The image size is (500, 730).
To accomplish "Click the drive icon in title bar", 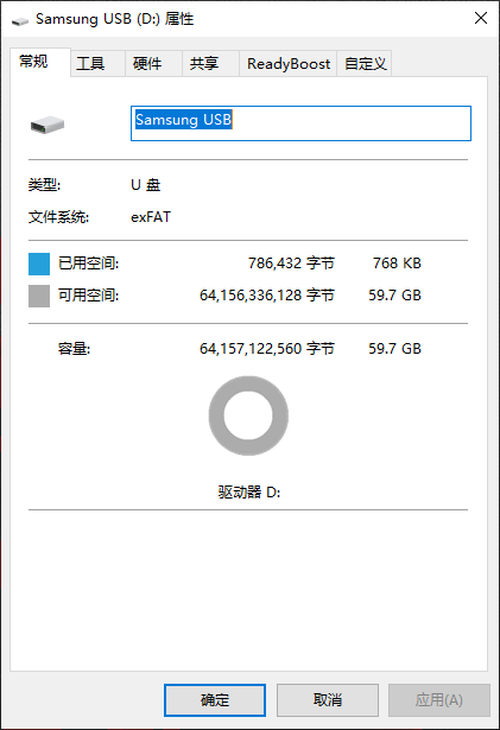I will point(20,20).
